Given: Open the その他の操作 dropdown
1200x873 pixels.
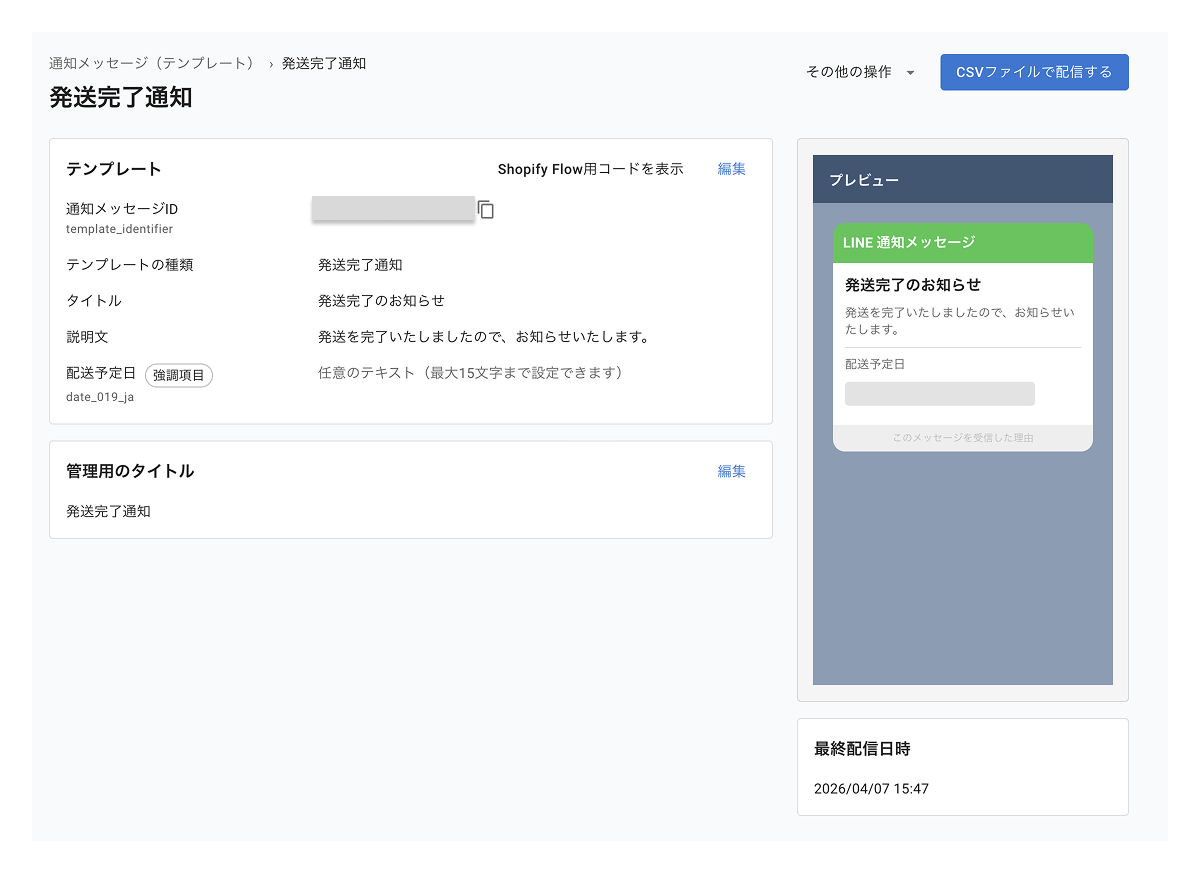Looking at the screenshot, I should [860, 72].
